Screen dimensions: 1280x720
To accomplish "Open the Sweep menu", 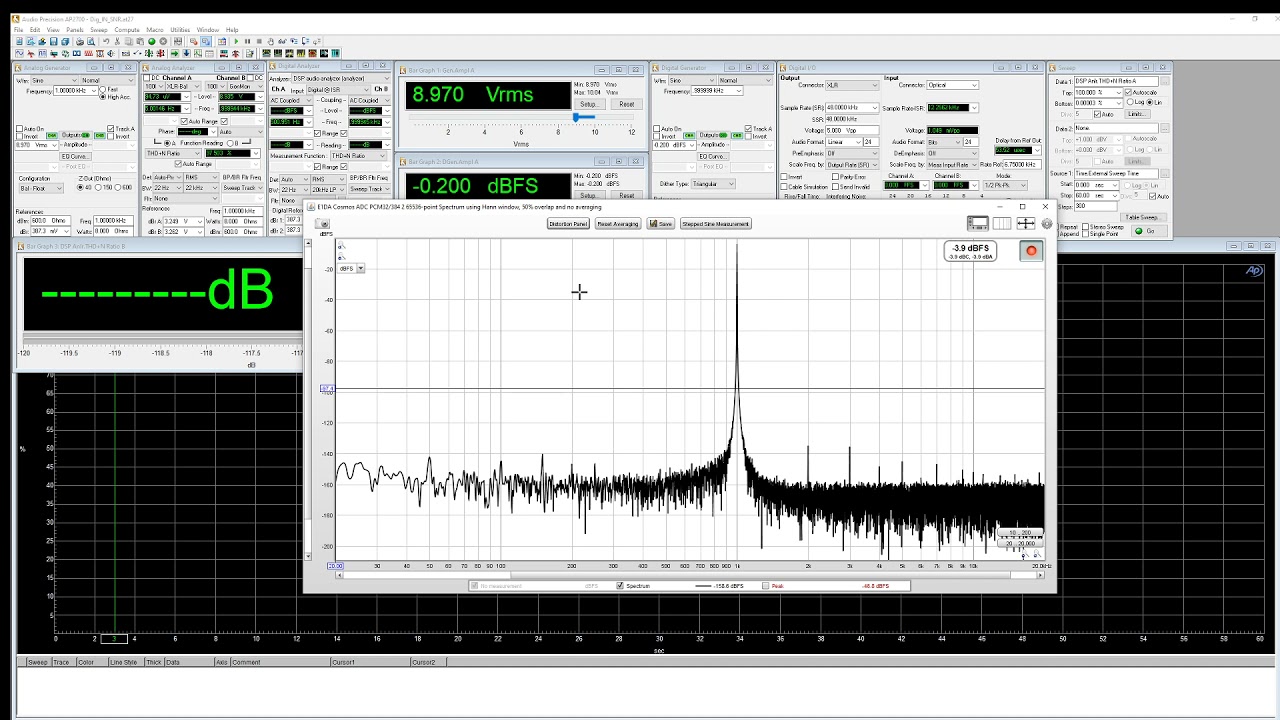I will [99, 30].
